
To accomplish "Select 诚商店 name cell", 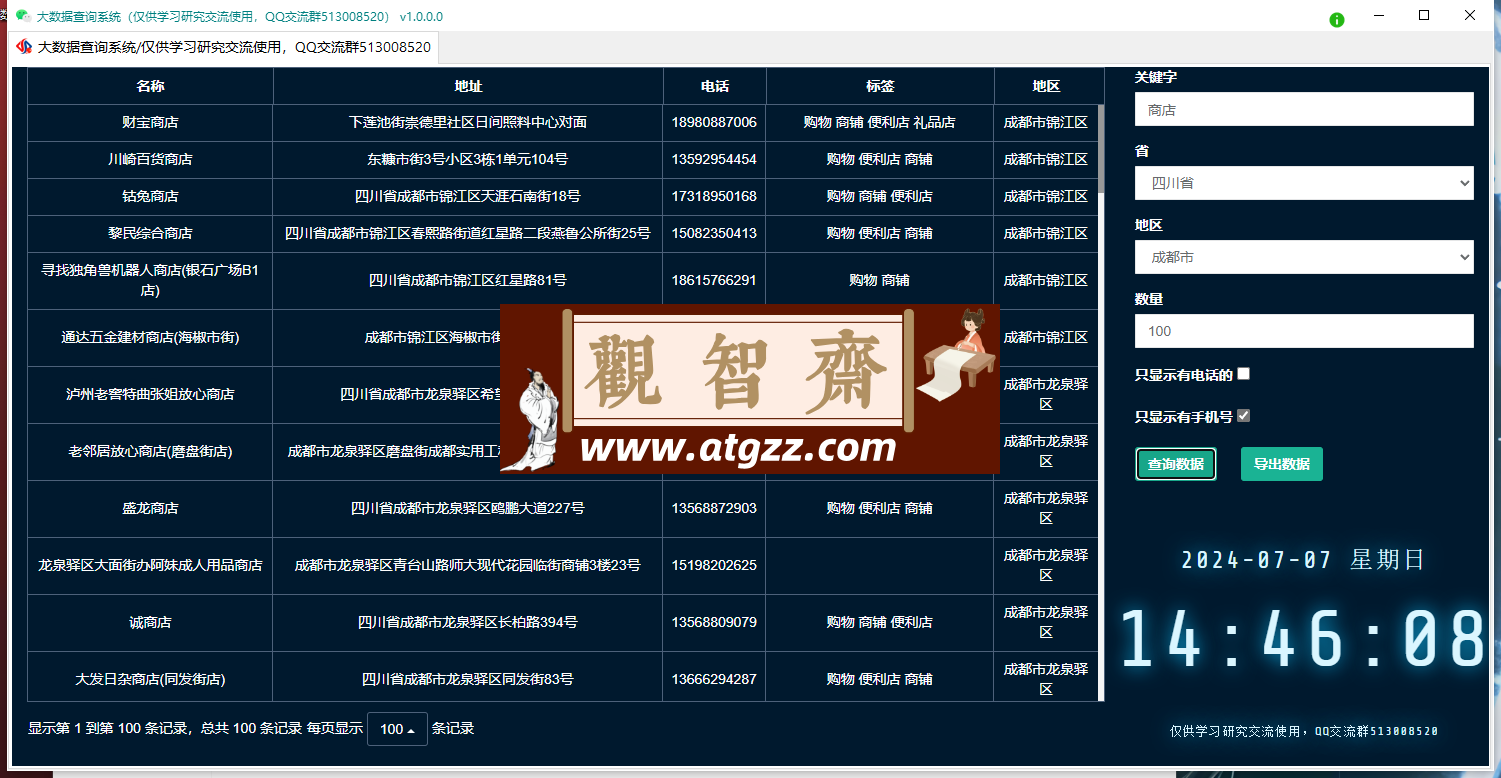I will coord(150,623).
